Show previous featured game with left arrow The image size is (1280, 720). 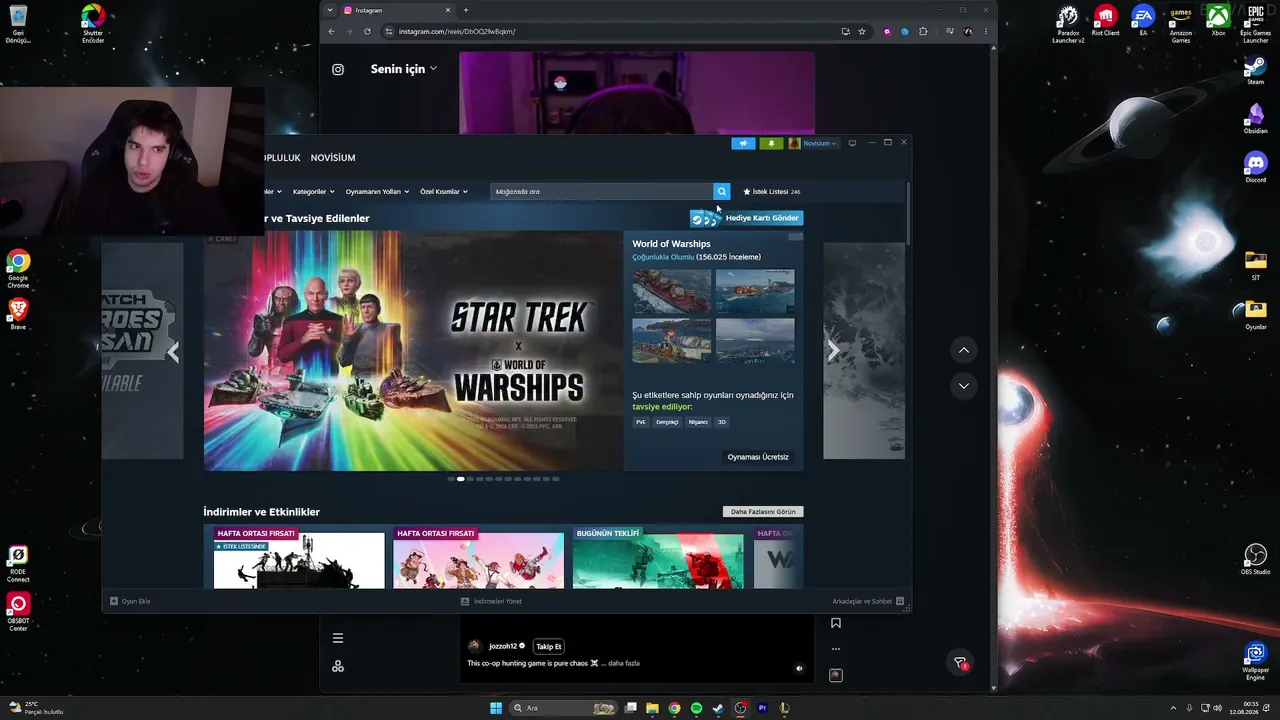coord(173,351)
